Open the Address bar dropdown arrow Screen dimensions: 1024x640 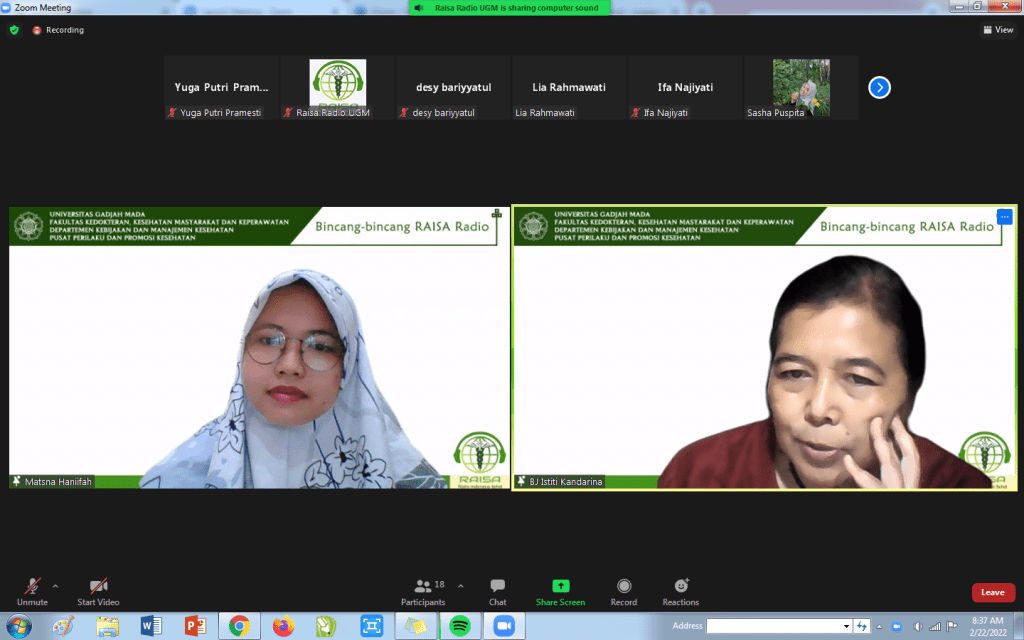coord(846,626)
